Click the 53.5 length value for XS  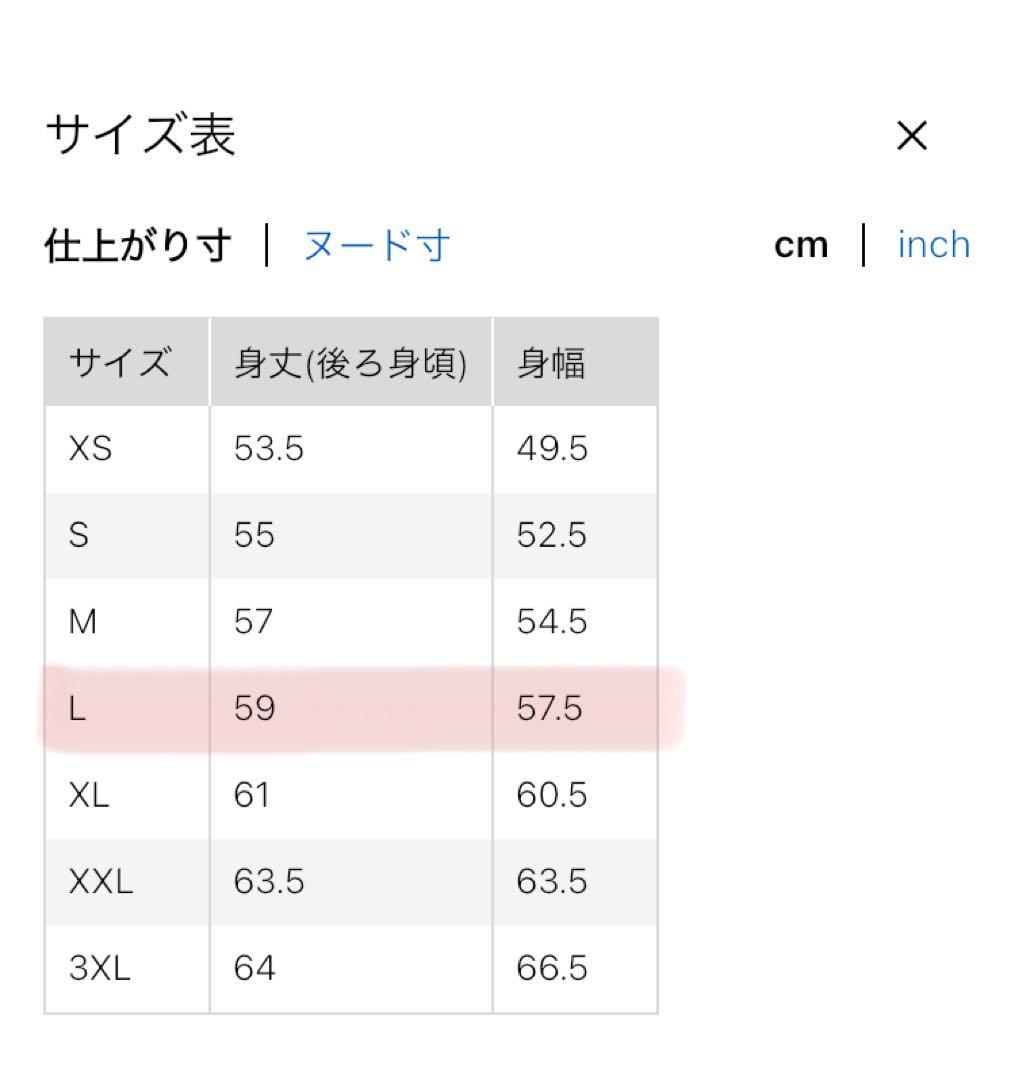click(x=268, y=449)
